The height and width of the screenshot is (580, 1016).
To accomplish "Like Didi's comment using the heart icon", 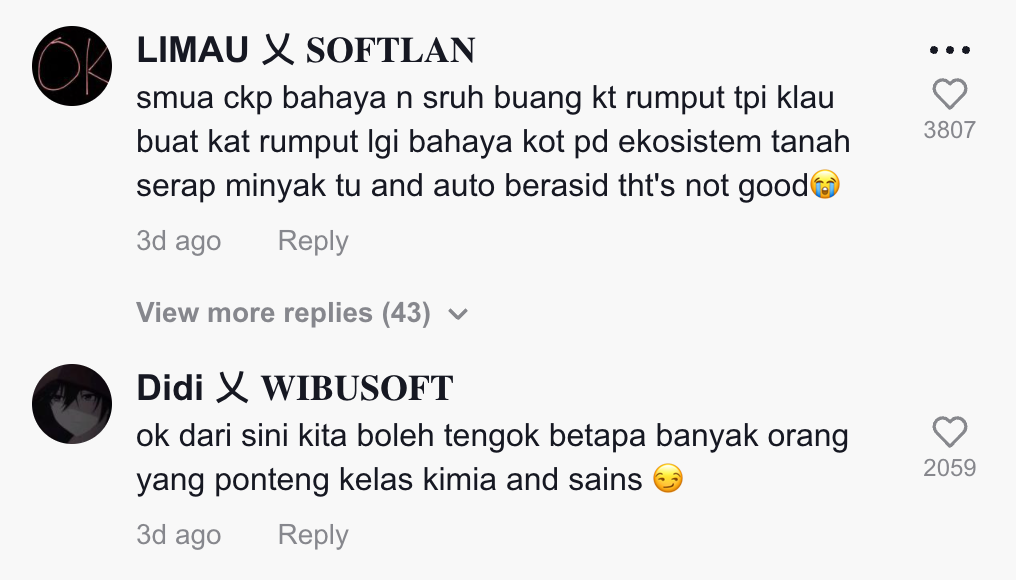I will point(949,432).
